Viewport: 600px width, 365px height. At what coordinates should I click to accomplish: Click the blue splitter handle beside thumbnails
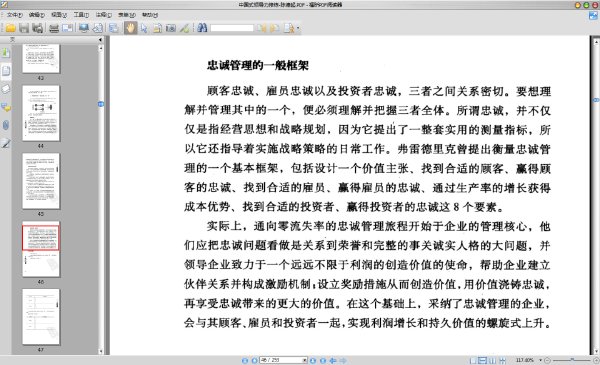coord(101,104)
